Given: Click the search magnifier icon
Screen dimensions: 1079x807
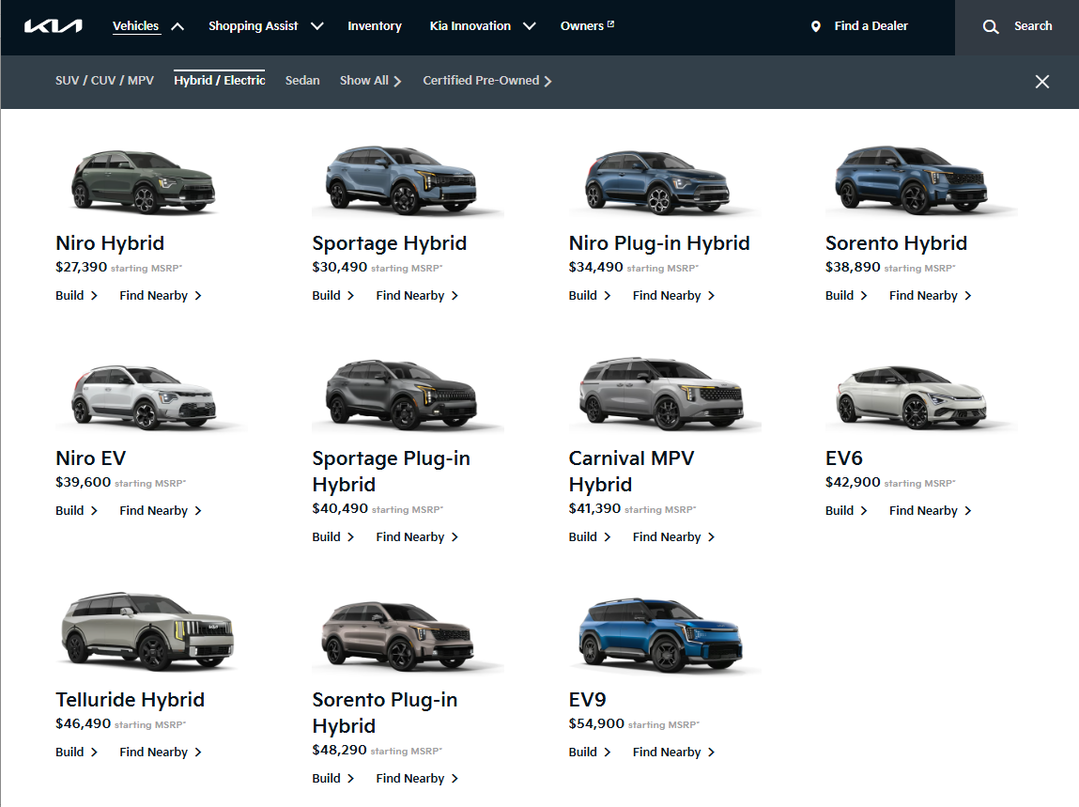Looking at the screenshot, I should click(990, 27).
